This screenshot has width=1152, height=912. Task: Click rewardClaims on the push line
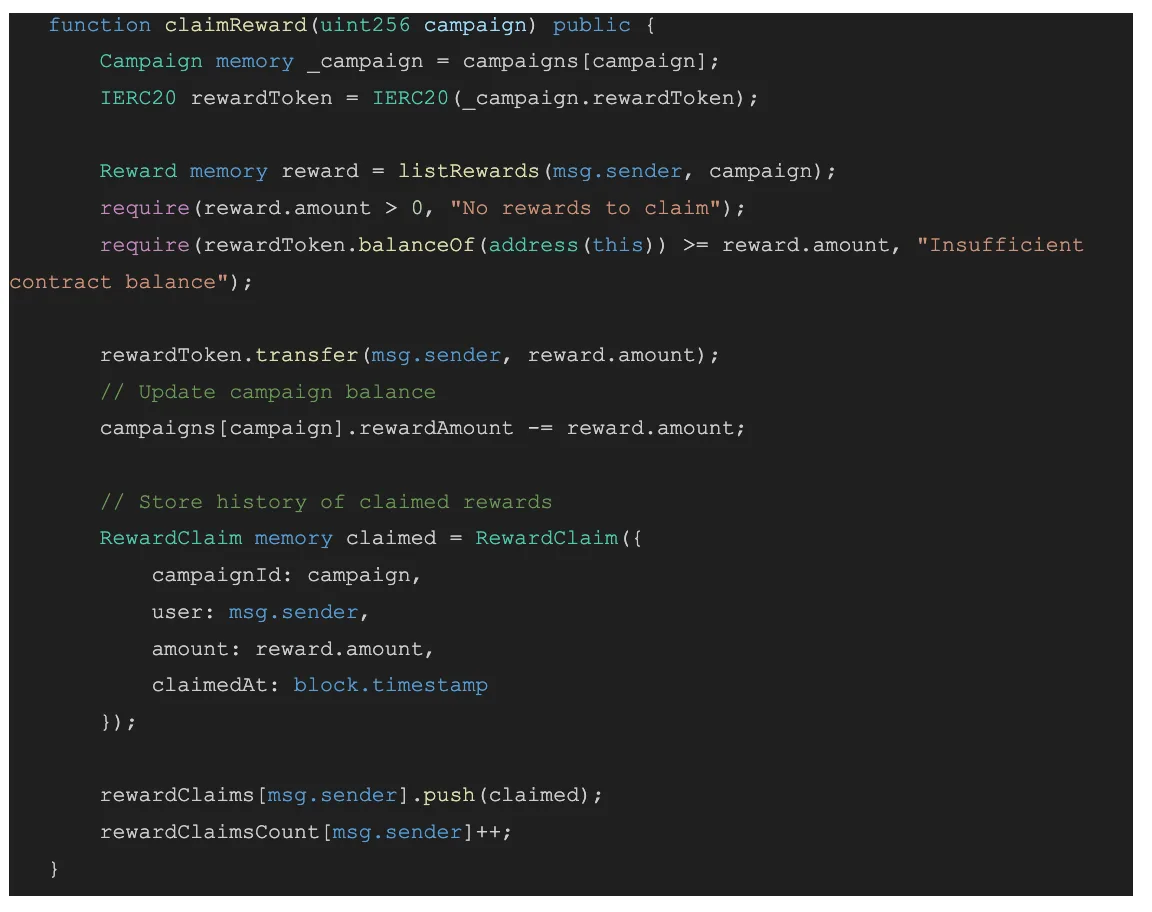point(177,795)
